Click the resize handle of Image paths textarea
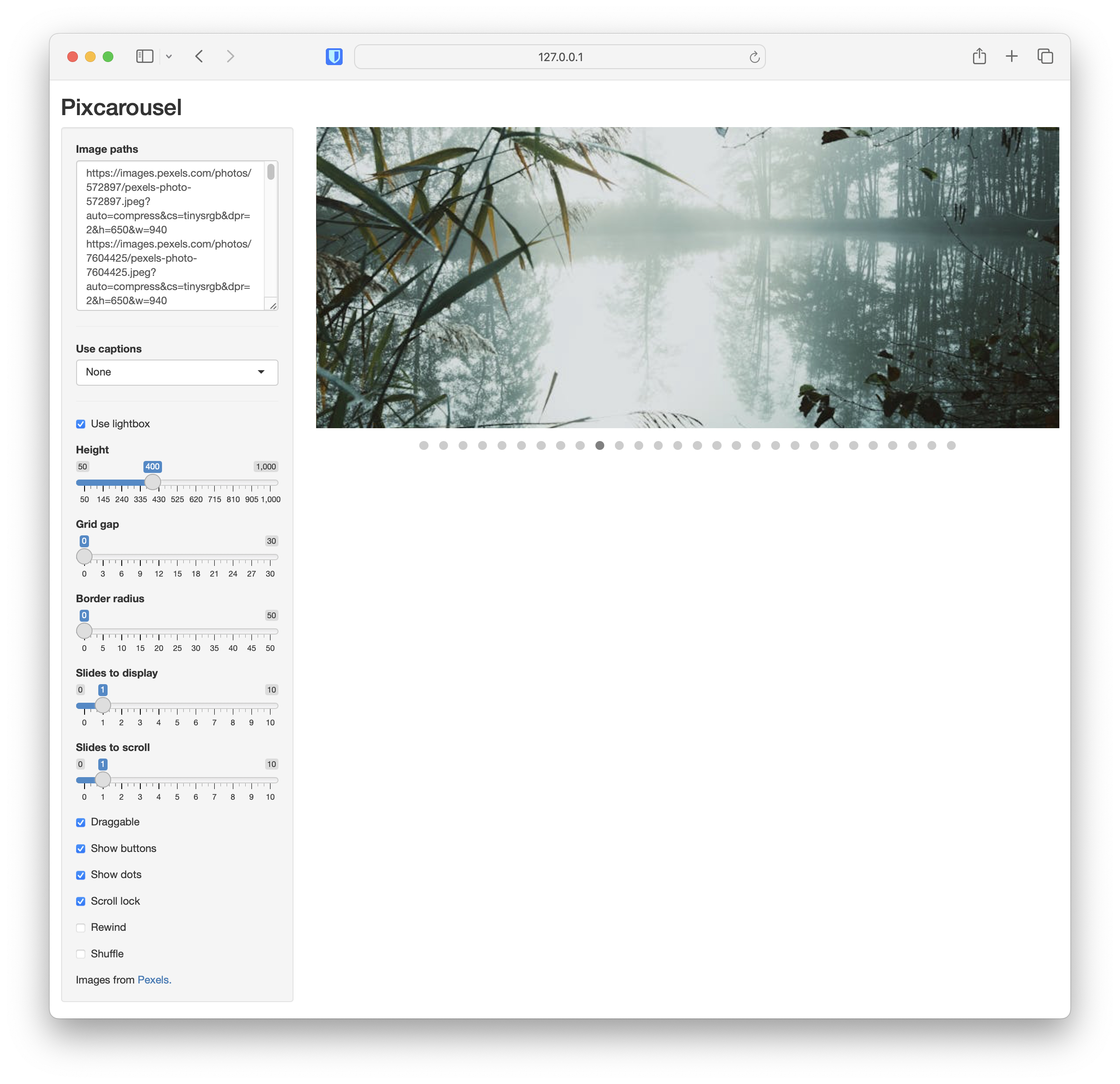 (x=273, y=306)
